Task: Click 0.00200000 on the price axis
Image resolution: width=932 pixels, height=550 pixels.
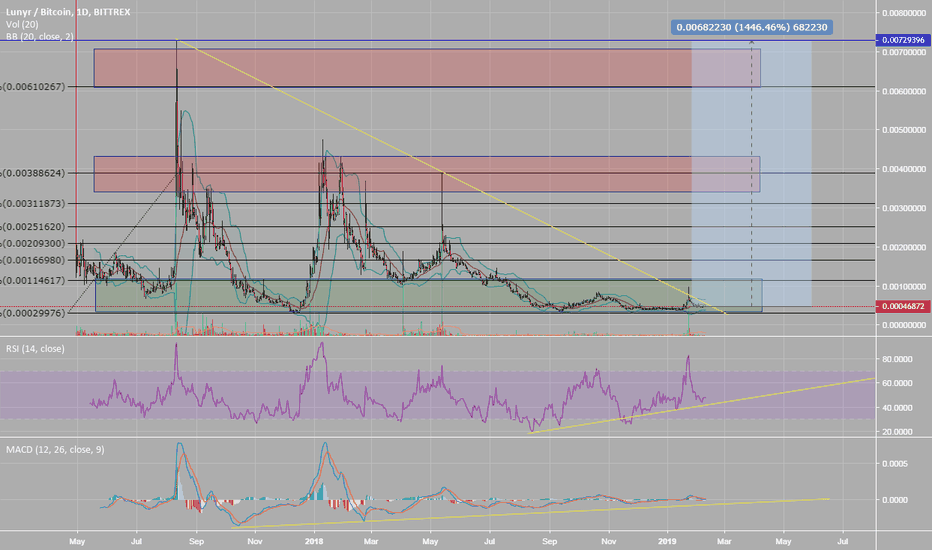Action: 903,247
